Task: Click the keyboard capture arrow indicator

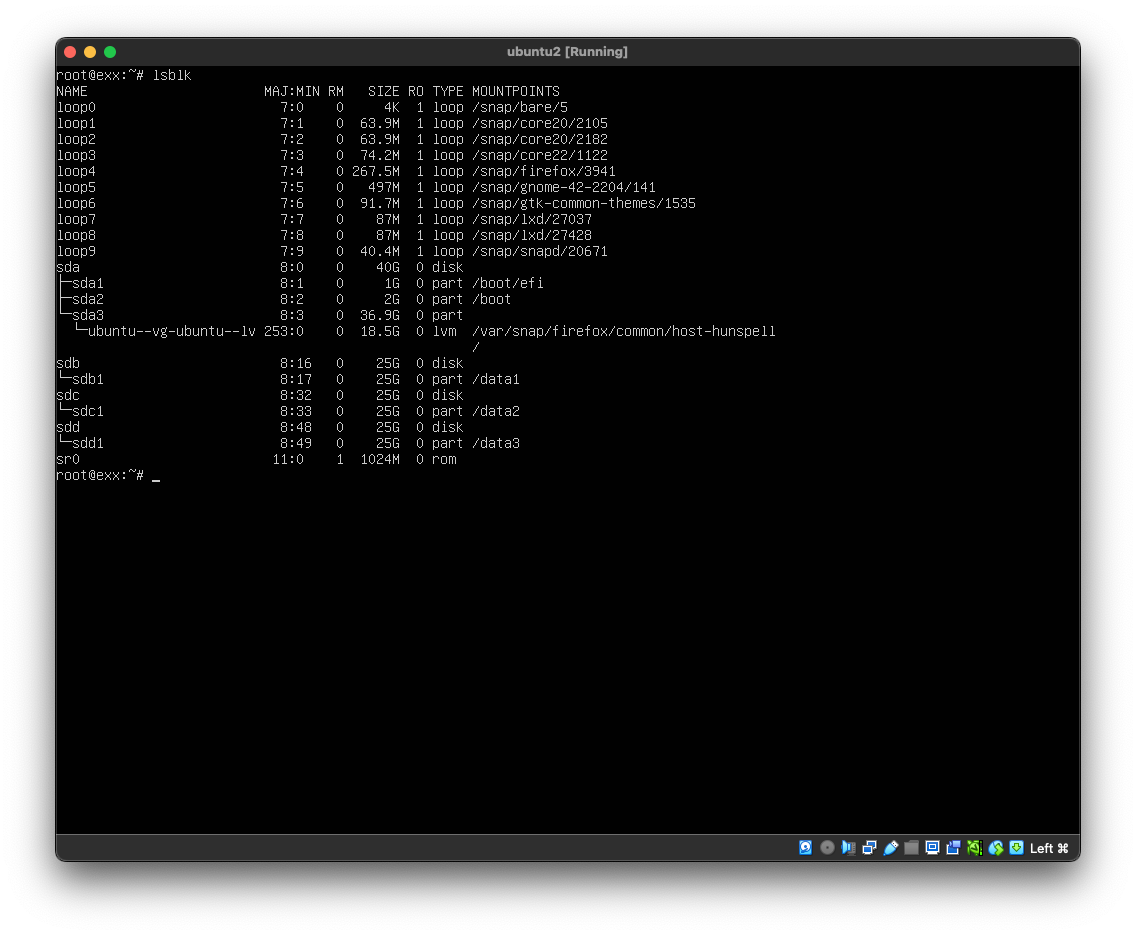Action: 1016,847
